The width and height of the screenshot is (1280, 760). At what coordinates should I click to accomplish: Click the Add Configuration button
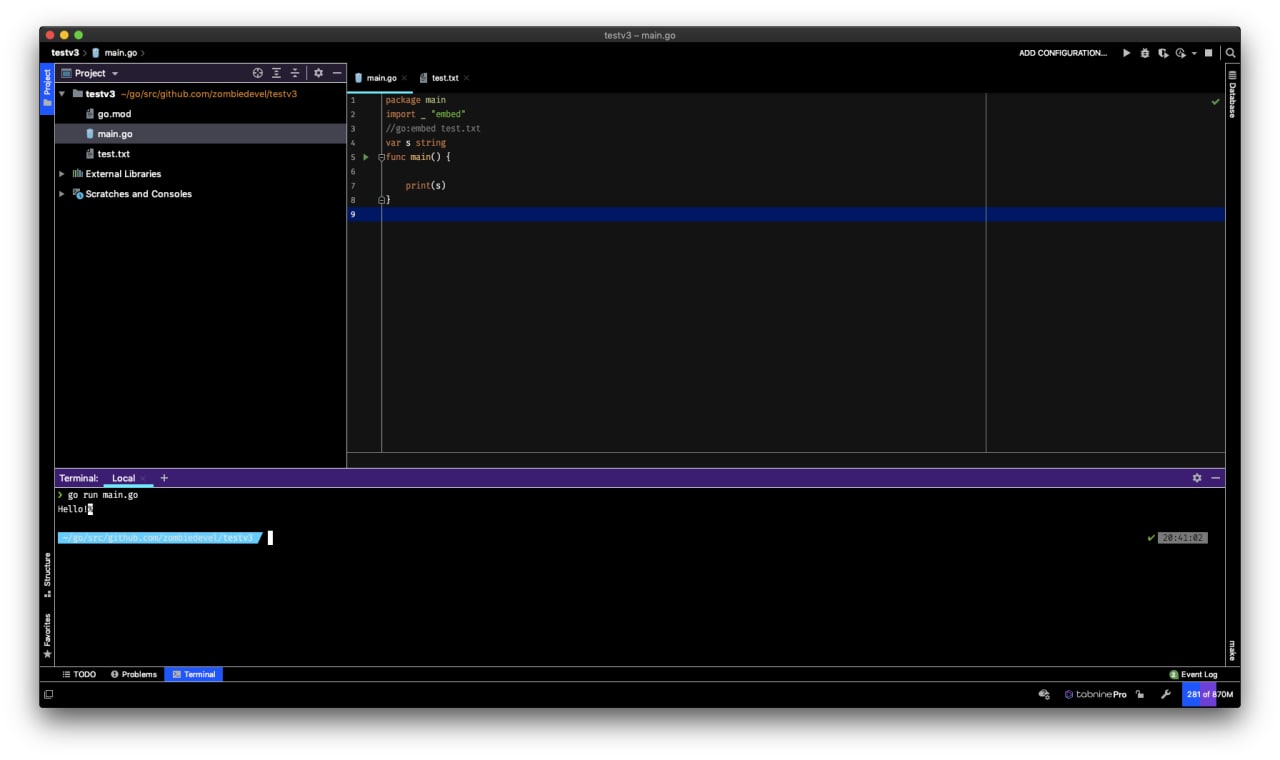pos(1062,53)
